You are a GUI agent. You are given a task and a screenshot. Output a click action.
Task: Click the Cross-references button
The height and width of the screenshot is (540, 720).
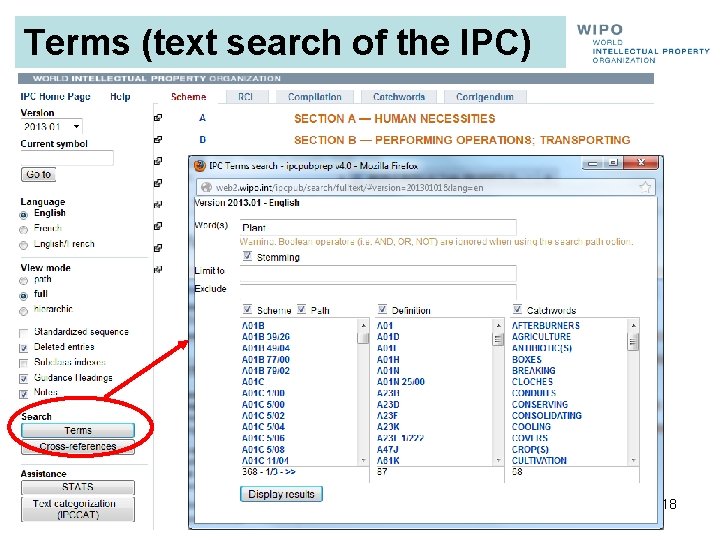(x=78, y=446)
